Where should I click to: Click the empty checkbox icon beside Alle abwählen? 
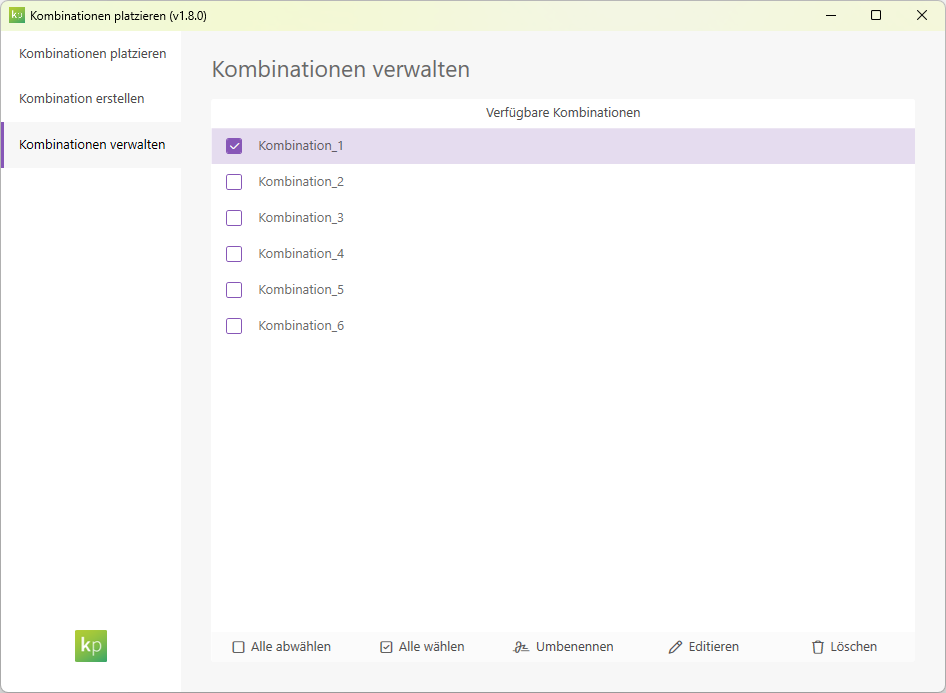pyautogui.click(x=236, y=647)
